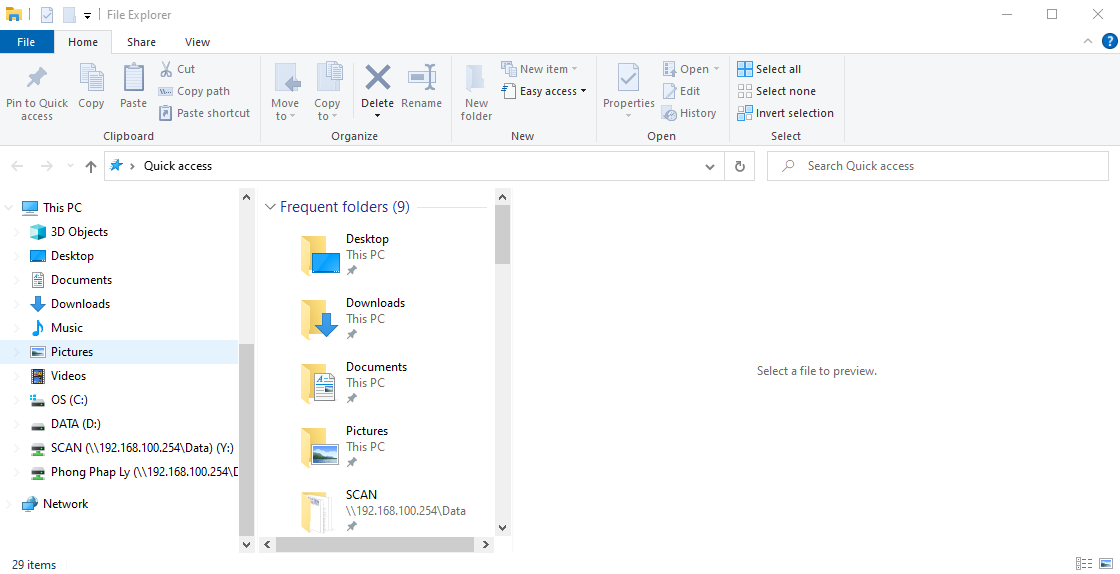Open Recent locations dropdown arrow

point(69,166)
